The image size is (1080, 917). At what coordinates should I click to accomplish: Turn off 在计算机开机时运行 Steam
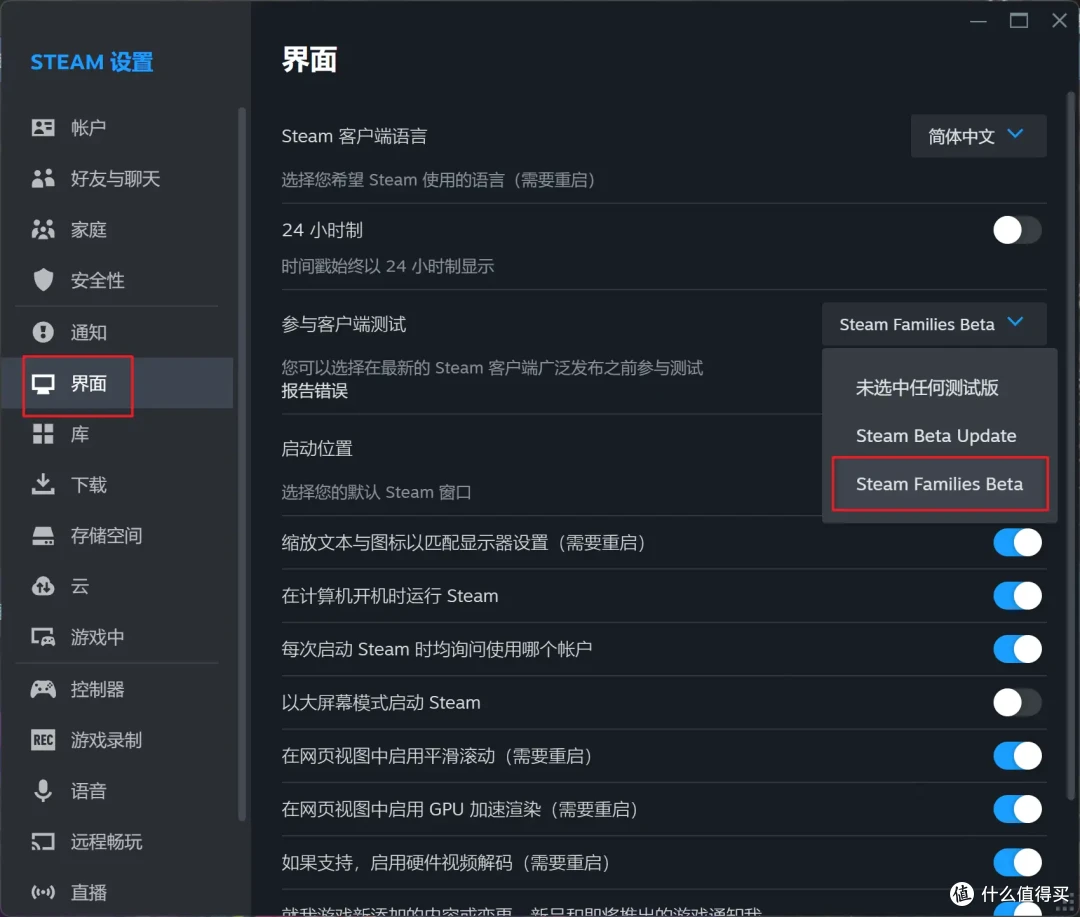pos(1017,596)
